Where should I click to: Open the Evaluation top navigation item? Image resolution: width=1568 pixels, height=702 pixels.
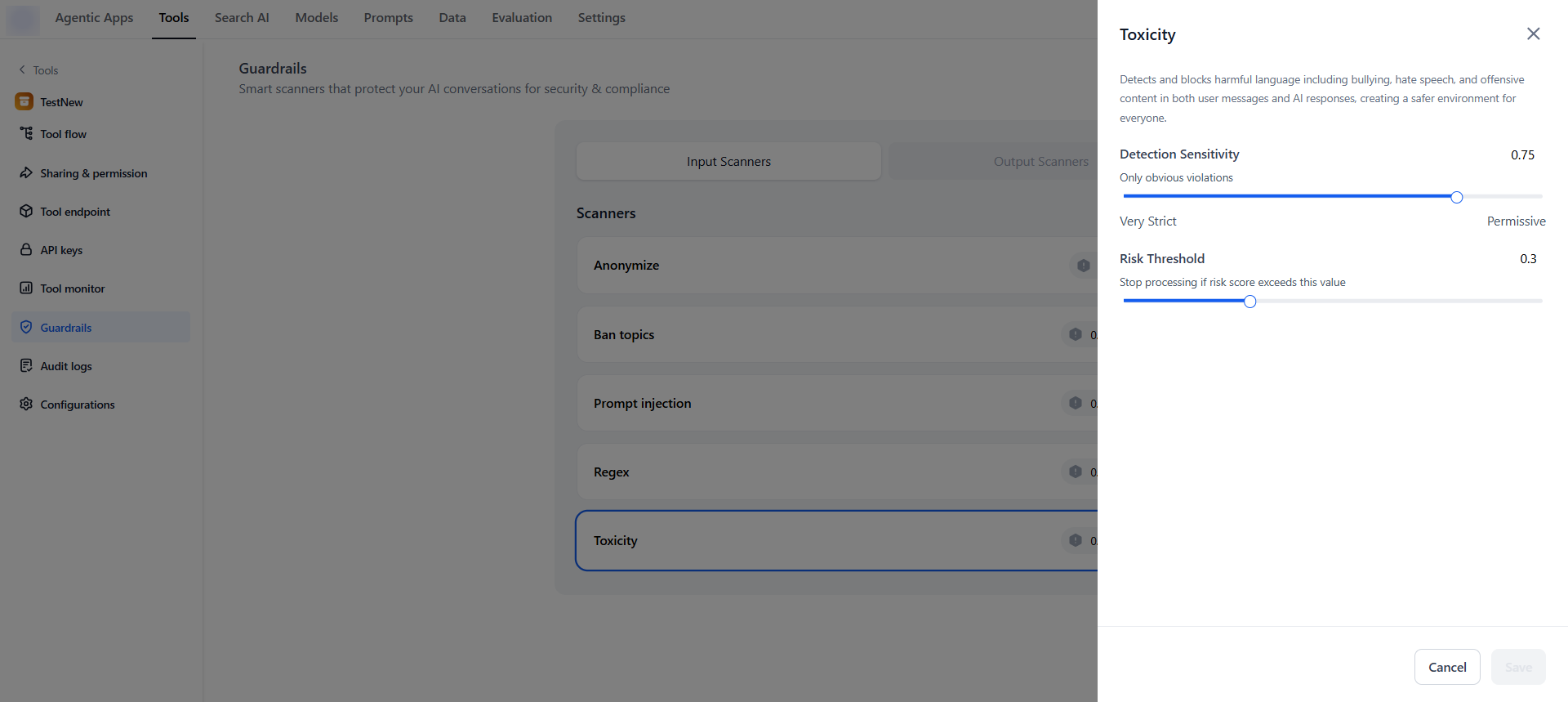(521, 18)
